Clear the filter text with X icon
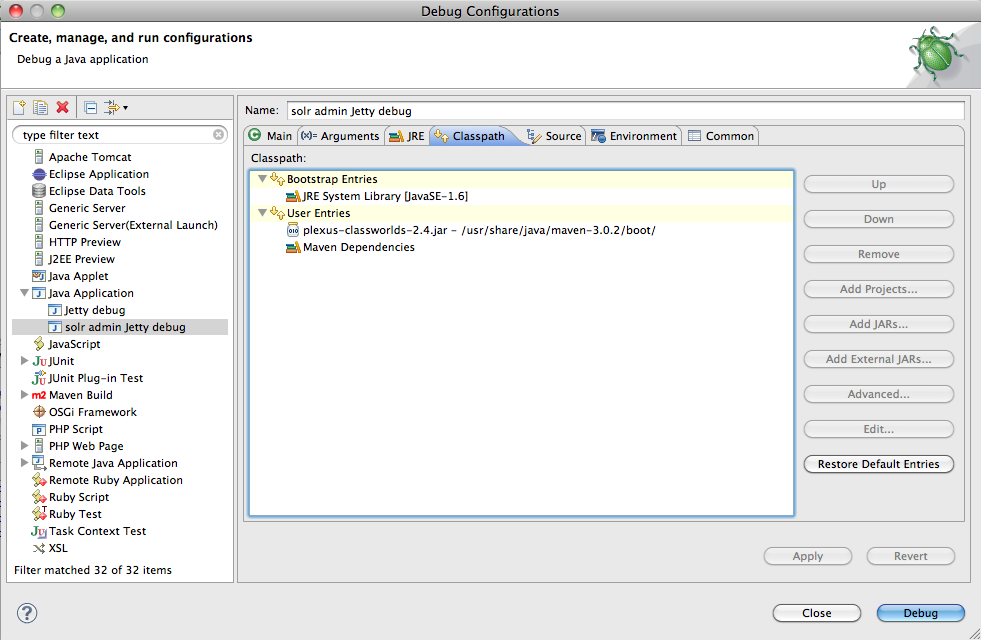 point(218,135)
